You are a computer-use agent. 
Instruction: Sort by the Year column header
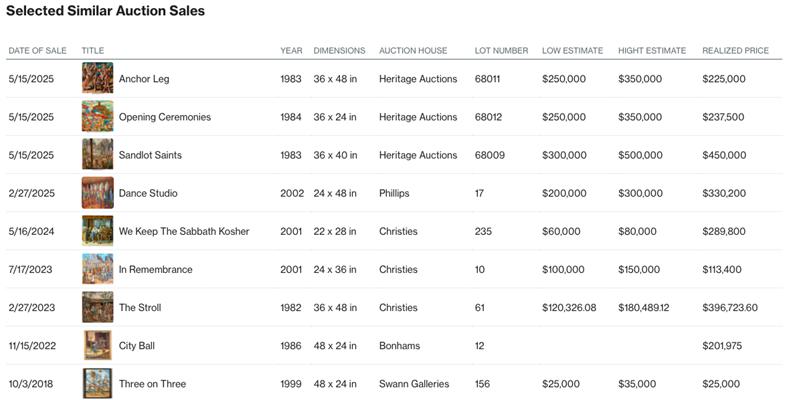(291, 50)
